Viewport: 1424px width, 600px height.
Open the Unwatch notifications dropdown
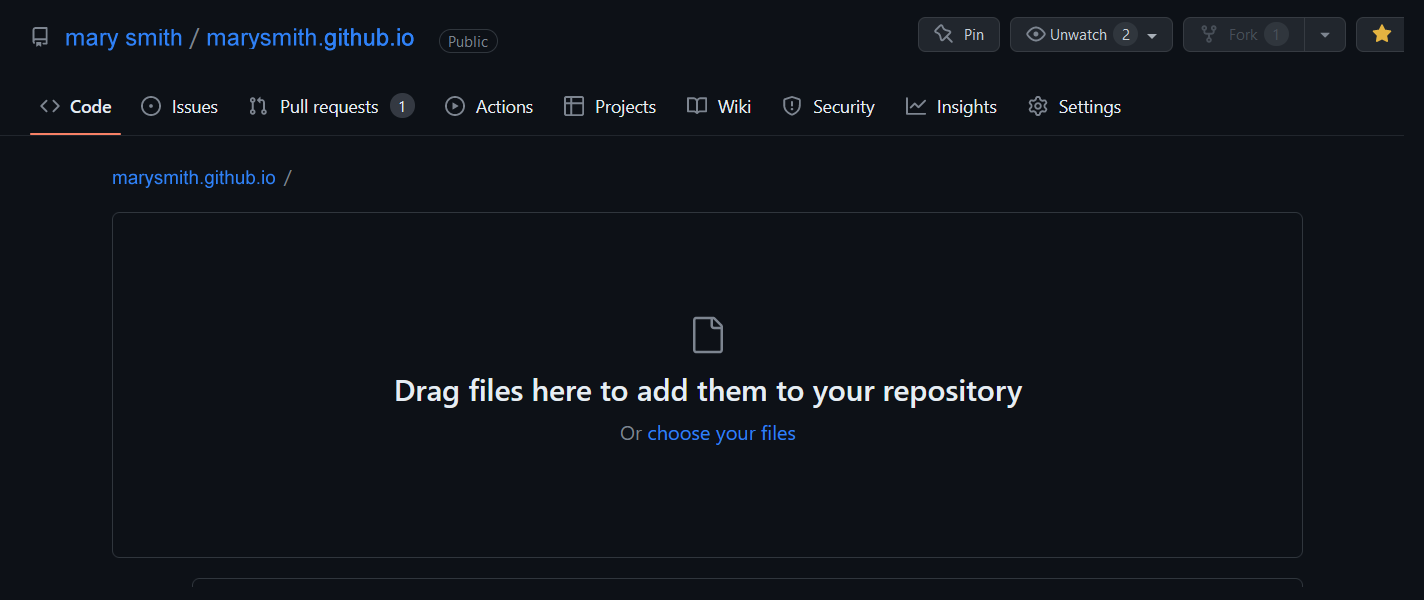(x=1091, y=35)
